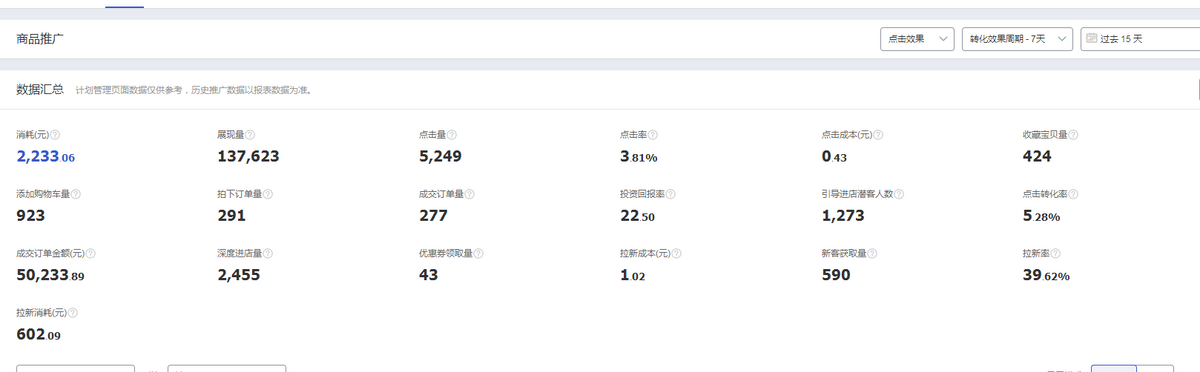Viewport: 1200px width, 372px height.
Task: Click help icon beside 点击率
Action: click(653, 135)
